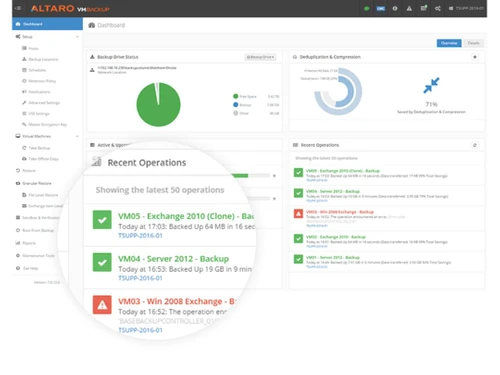Click the Altaro VM Backup logo
Screen dimensions: 500x375
[x=70, y=8]
